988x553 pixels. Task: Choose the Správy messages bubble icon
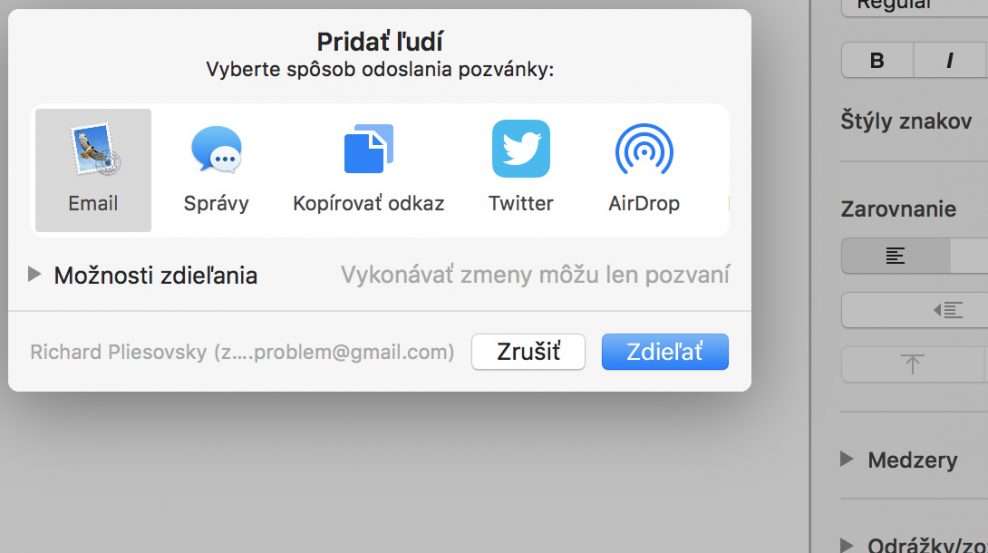click(x=216, y=149)
